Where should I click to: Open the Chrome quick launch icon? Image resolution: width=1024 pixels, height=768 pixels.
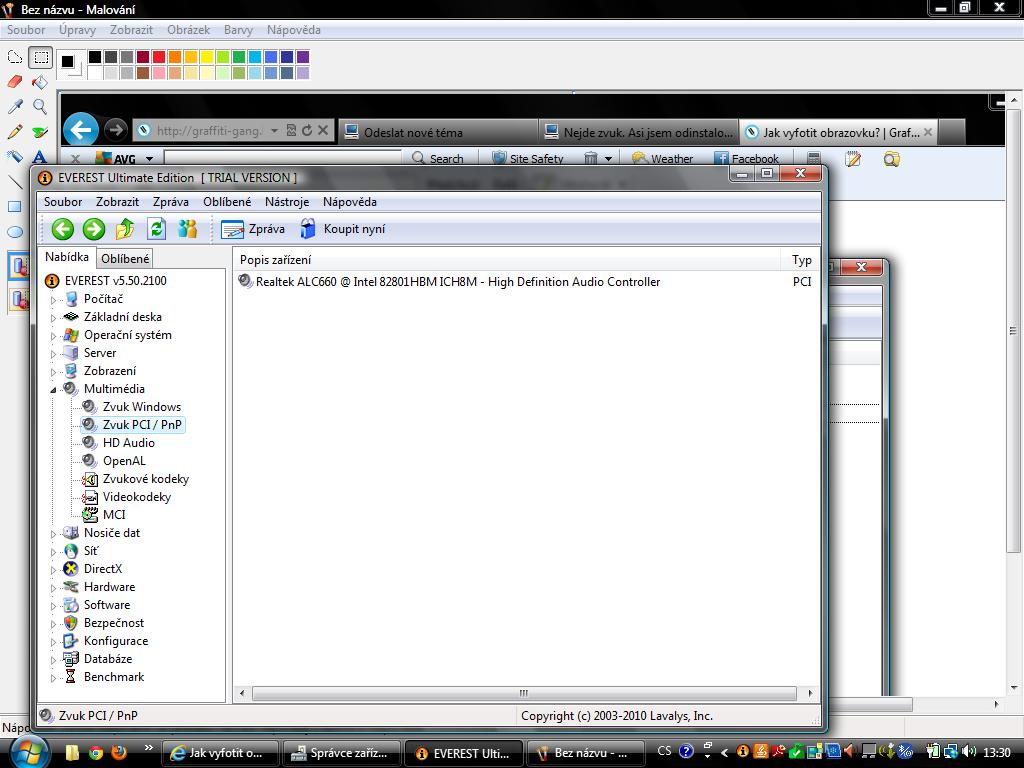pyautogui.click(x=96, y=752)
